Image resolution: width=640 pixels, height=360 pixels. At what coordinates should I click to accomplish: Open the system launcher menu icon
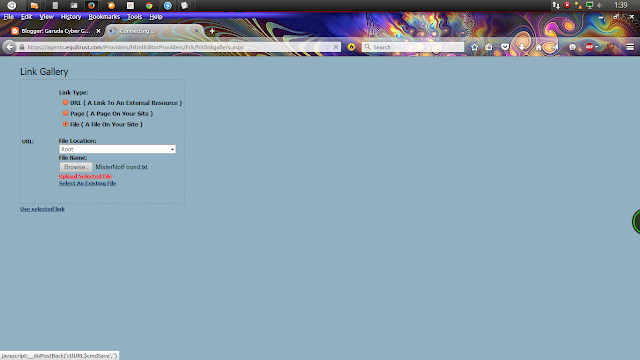point(11,5)
